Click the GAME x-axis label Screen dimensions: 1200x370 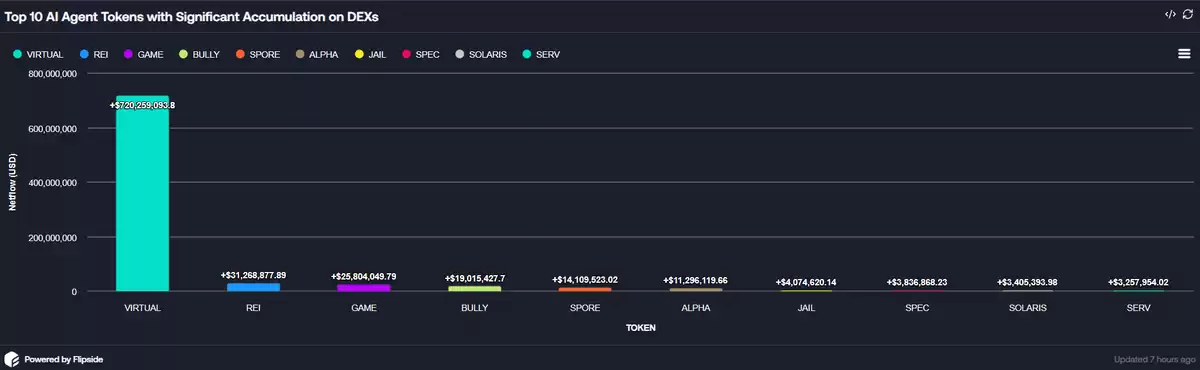pyautogui.click(x=364, y=308)
